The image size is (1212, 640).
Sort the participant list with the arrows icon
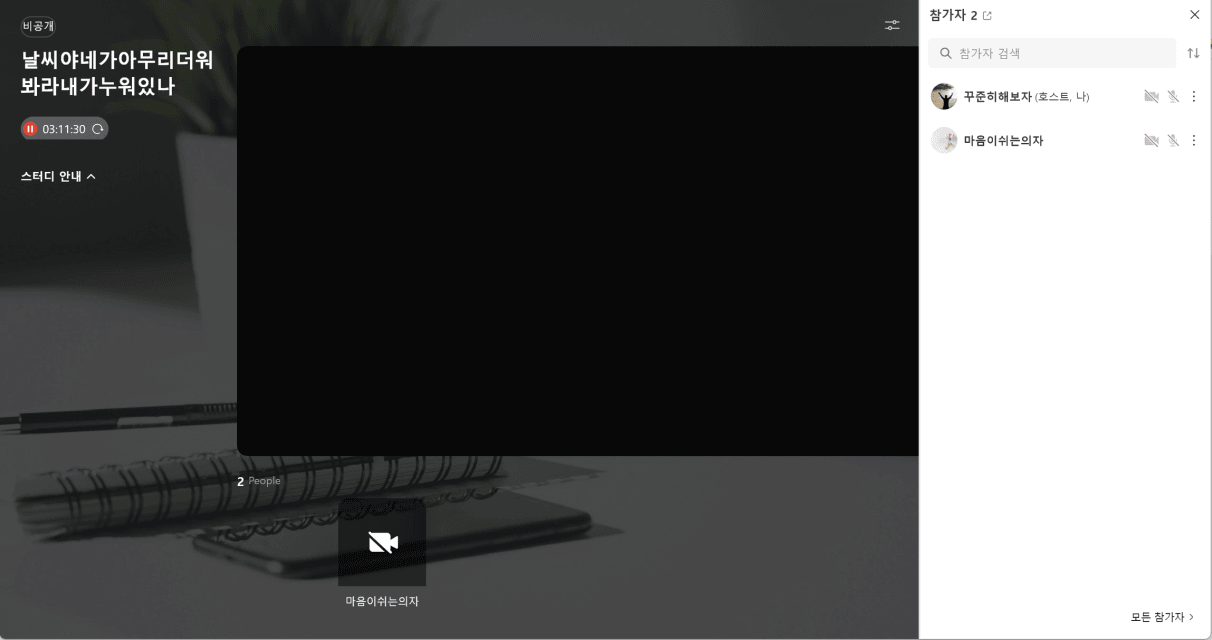[1193, 53]
